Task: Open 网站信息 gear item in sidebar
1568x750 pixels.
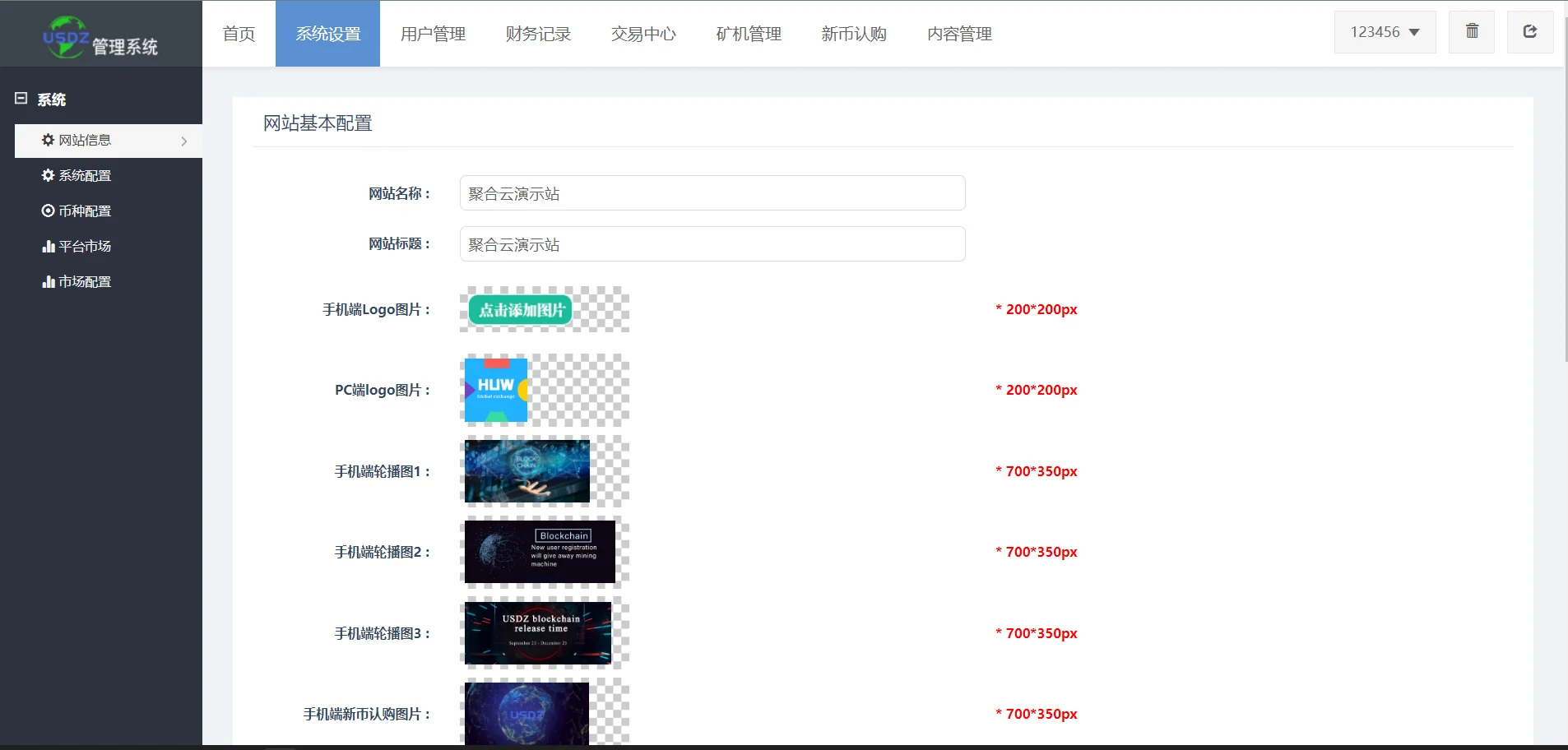Action: coord(85,141)
